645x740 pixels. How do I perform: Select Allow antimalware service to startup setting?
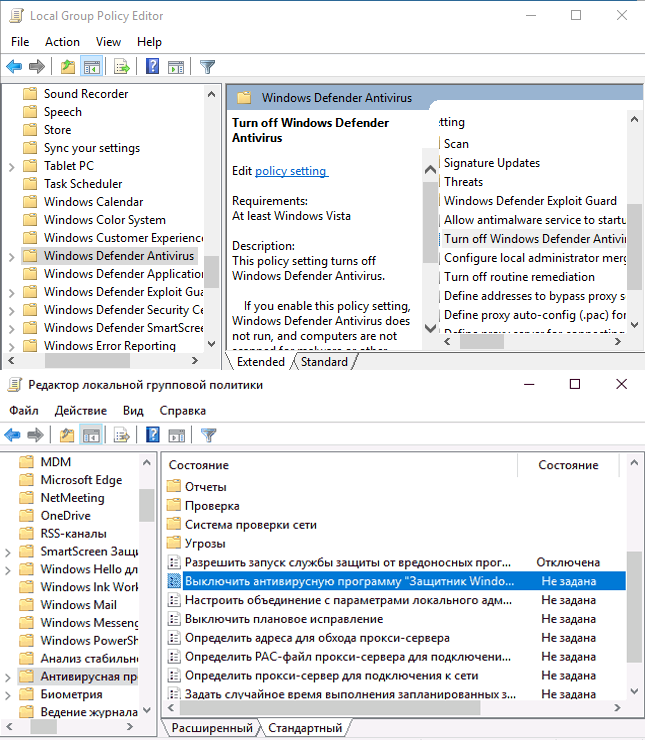[x=534, y=220]
